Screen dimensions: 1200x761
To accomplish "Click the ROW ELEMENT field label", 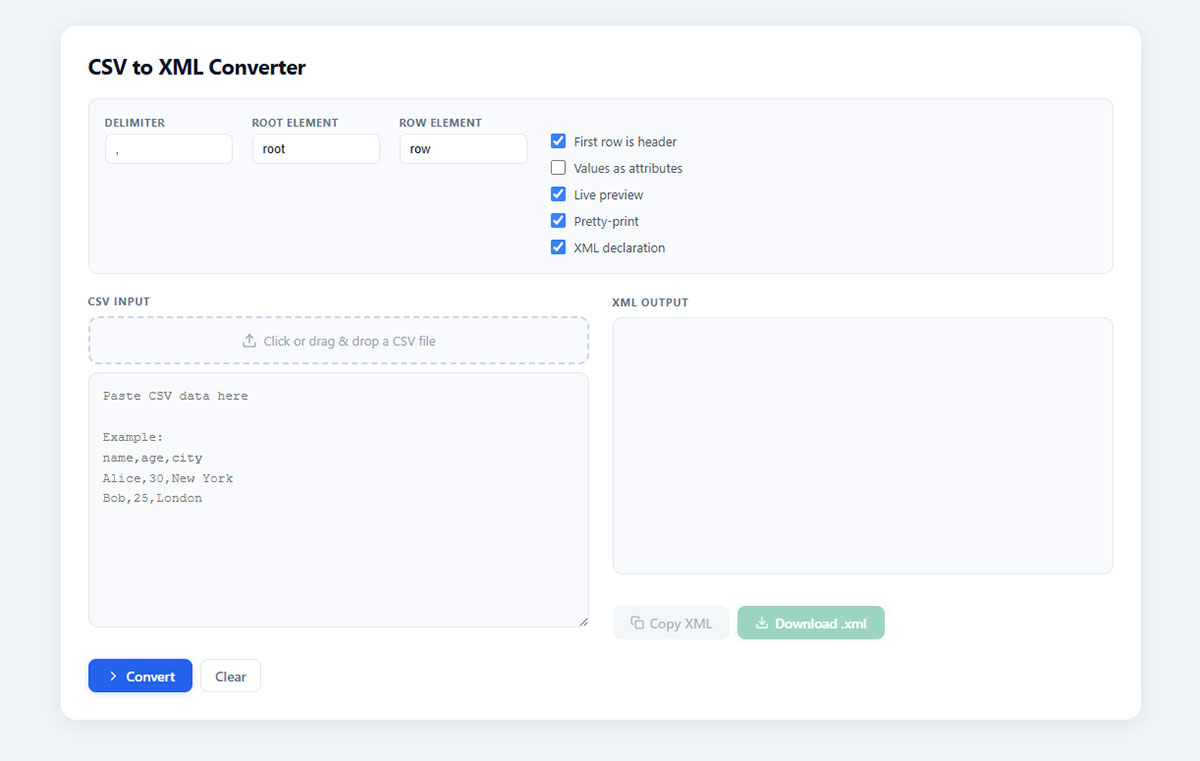I will click(x=440, y=123).
